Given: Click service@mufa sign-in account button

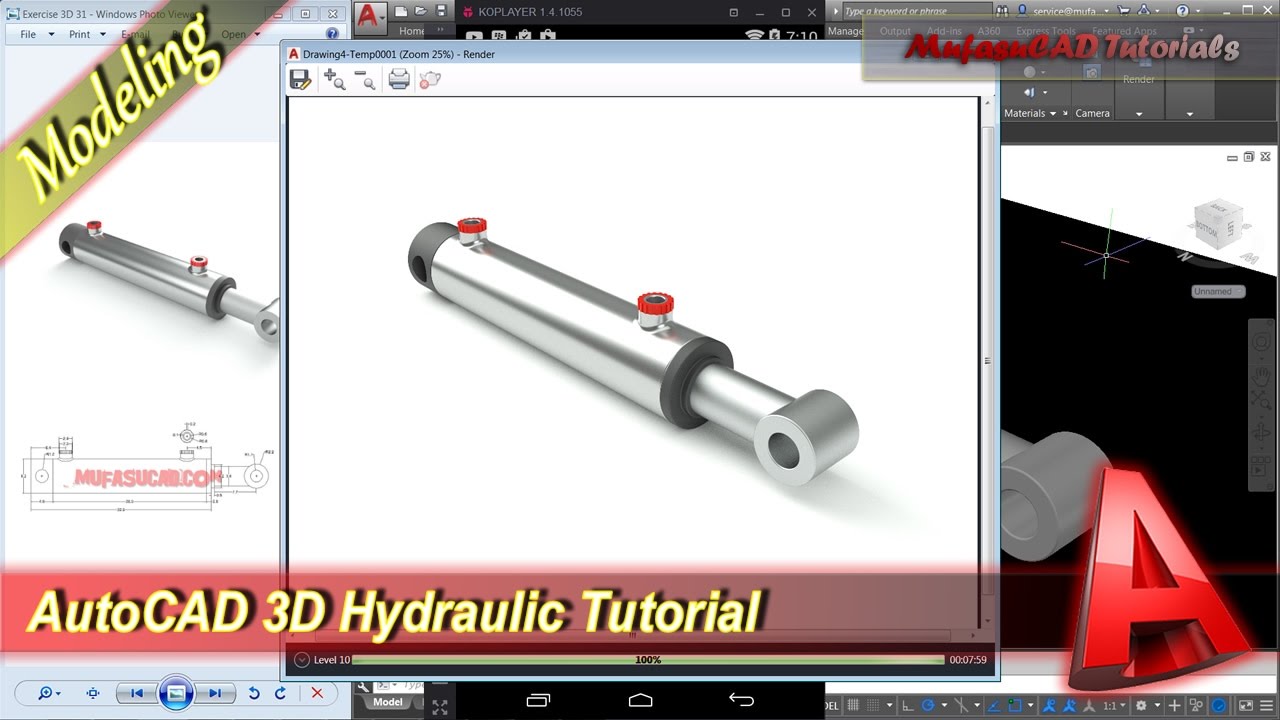Looking at the screenshot, I should click(x=1059, y=11).
